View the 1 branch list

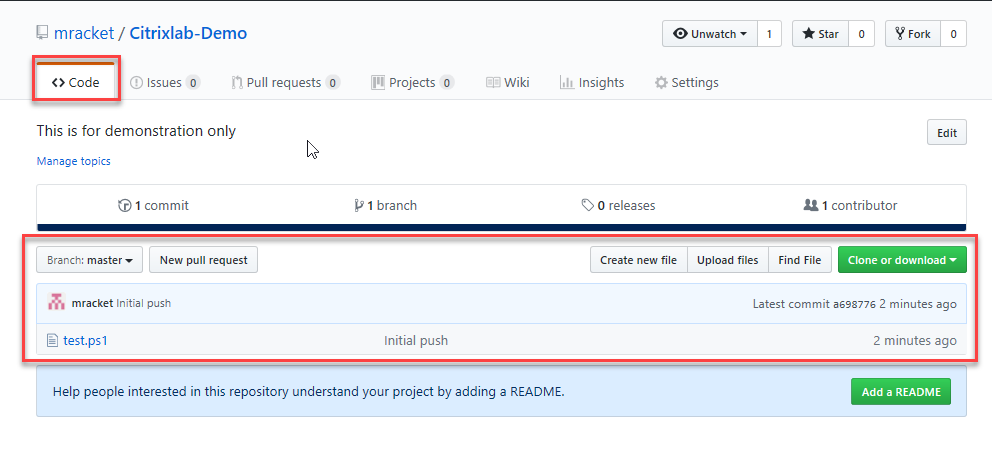tap(385, 206)
